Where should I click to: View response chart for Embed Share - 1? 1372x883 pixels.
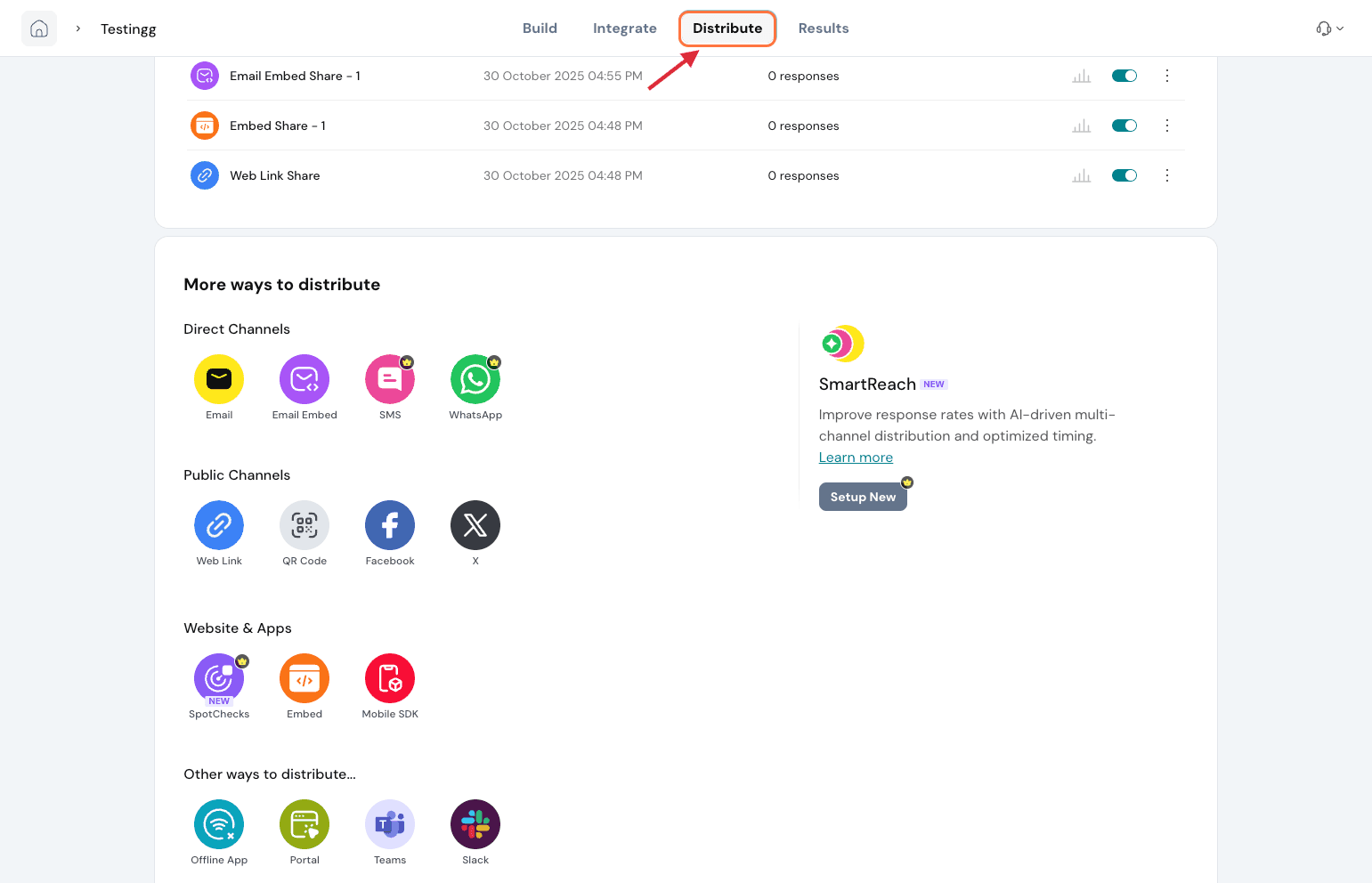click(1081, 126)
